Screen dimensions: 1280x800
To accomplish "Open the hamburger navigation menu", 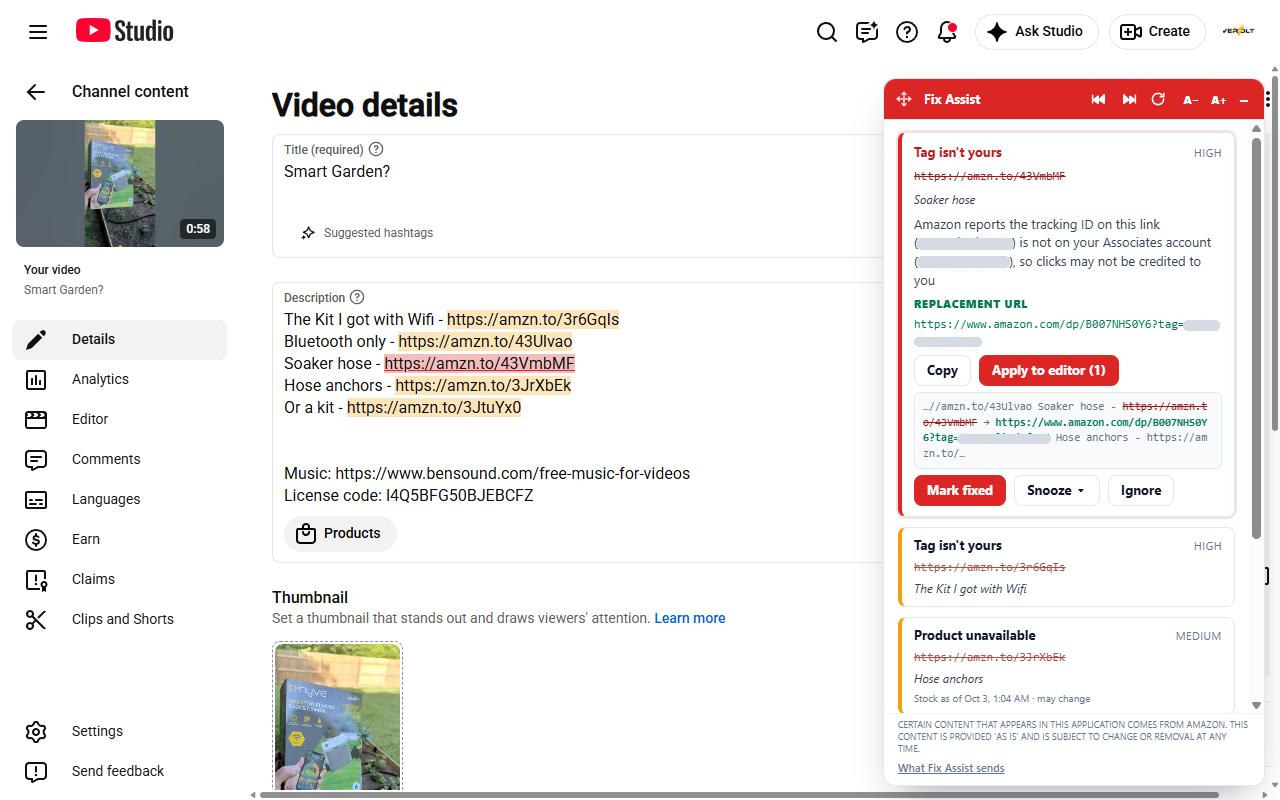I will click(38, 32).
